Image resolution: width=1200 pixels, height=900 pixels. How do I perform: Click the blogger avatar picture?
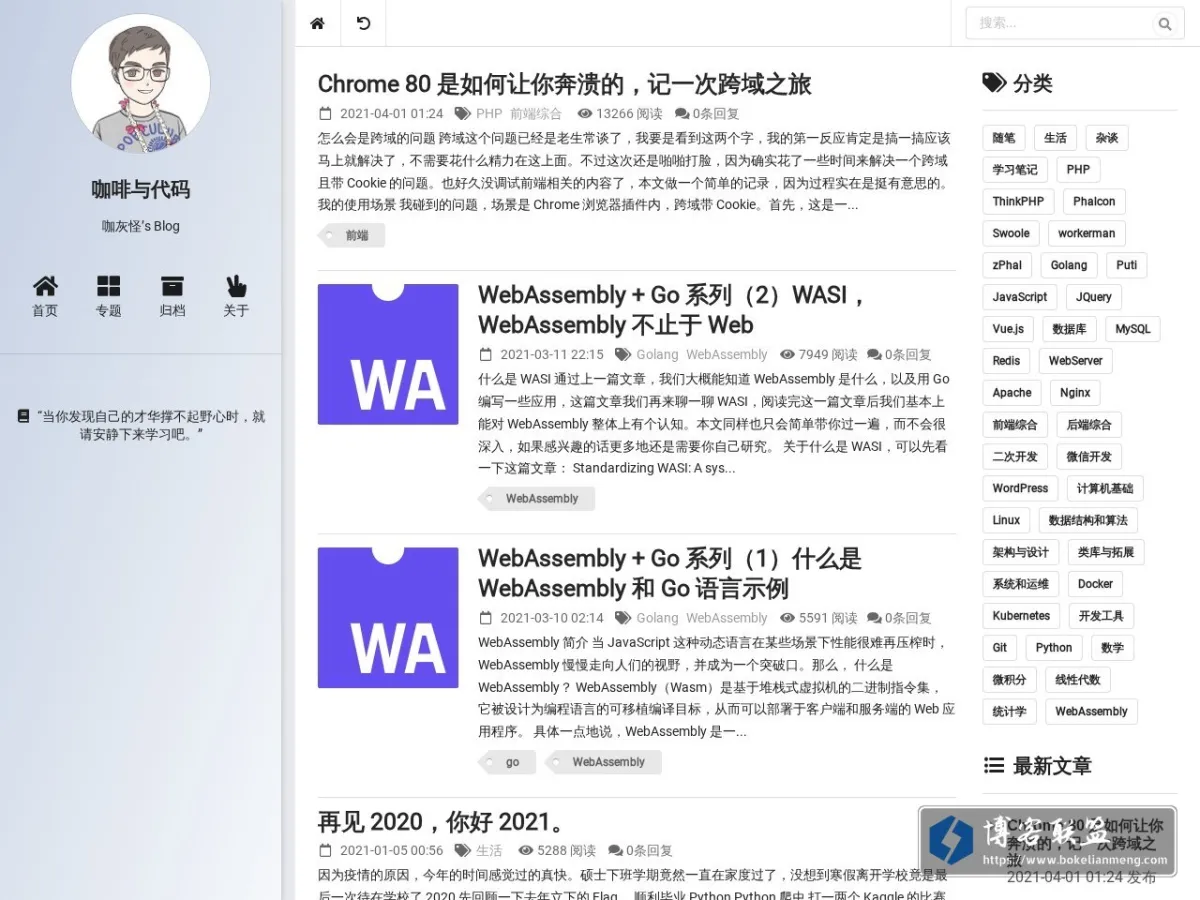[141, 84]
